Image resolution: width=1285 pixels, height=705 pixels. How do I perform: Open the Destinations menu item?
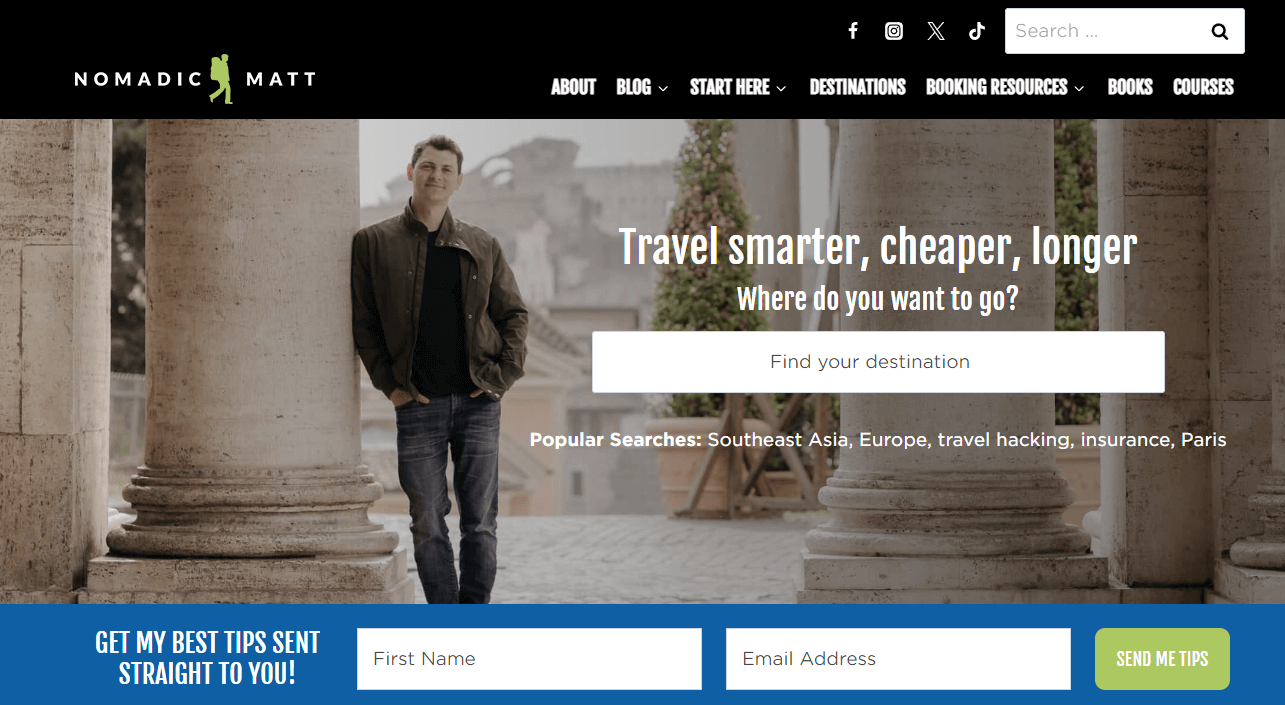pos(857,87)
